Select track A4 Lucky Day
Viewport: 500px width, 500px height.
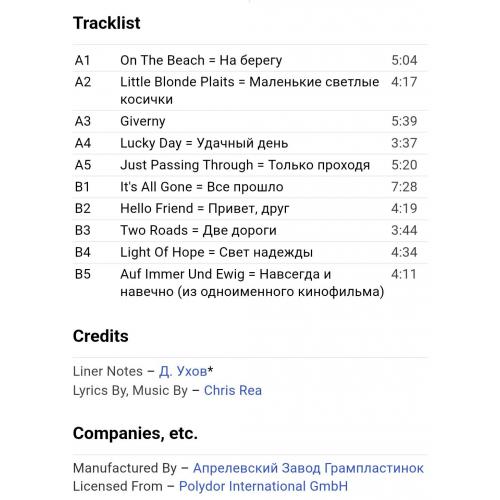pos(250,143)
